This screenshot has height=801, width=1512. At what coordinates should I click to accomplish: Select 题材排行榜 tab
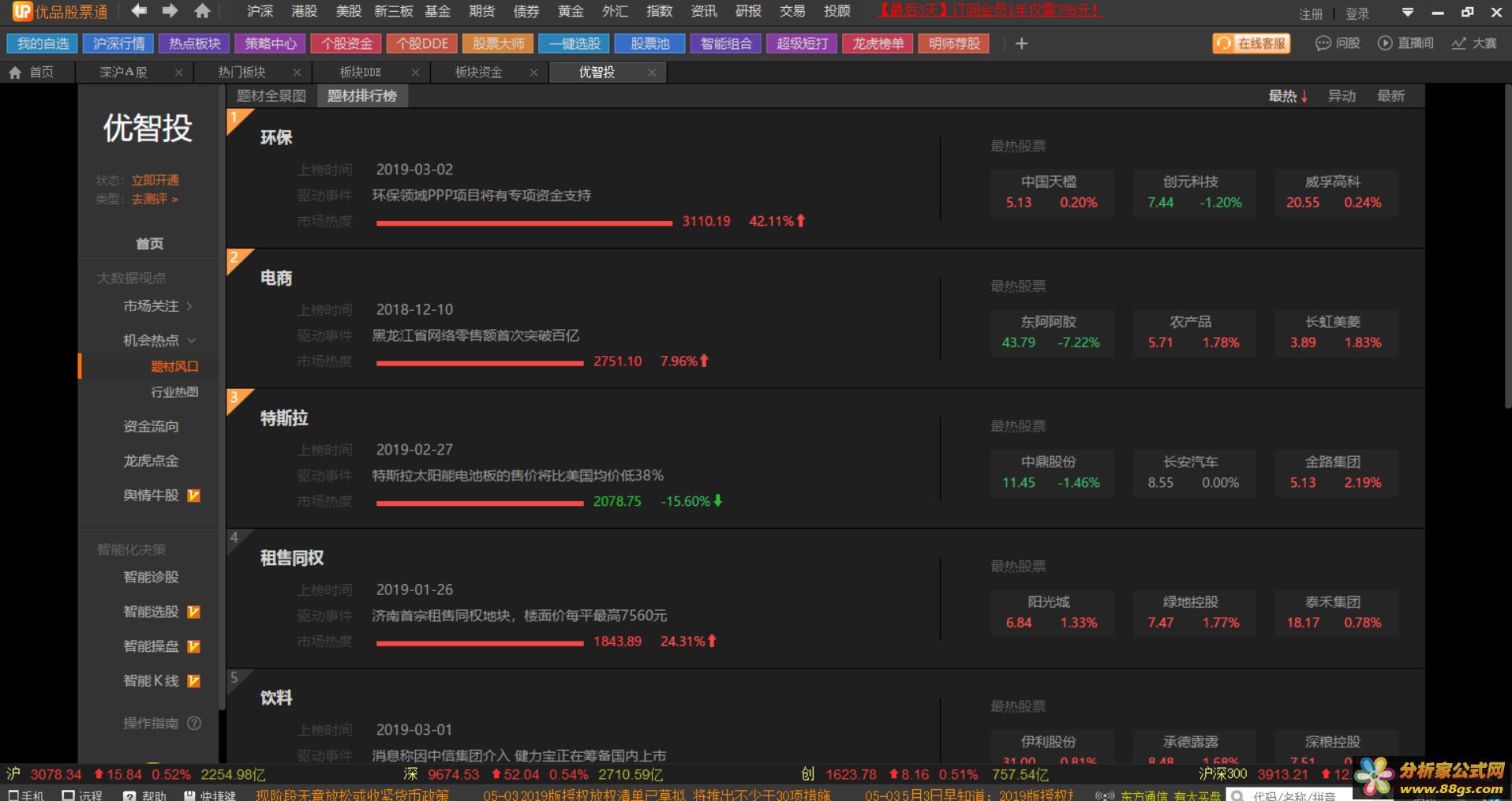click(x=362, y=95)
